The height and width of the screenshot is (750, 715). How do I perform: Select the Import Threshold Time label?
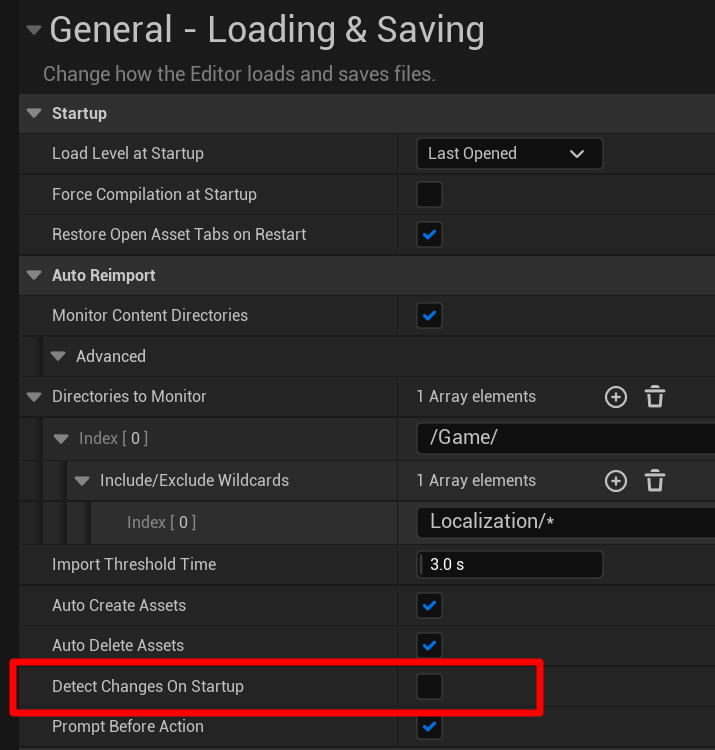click(134, 564)
